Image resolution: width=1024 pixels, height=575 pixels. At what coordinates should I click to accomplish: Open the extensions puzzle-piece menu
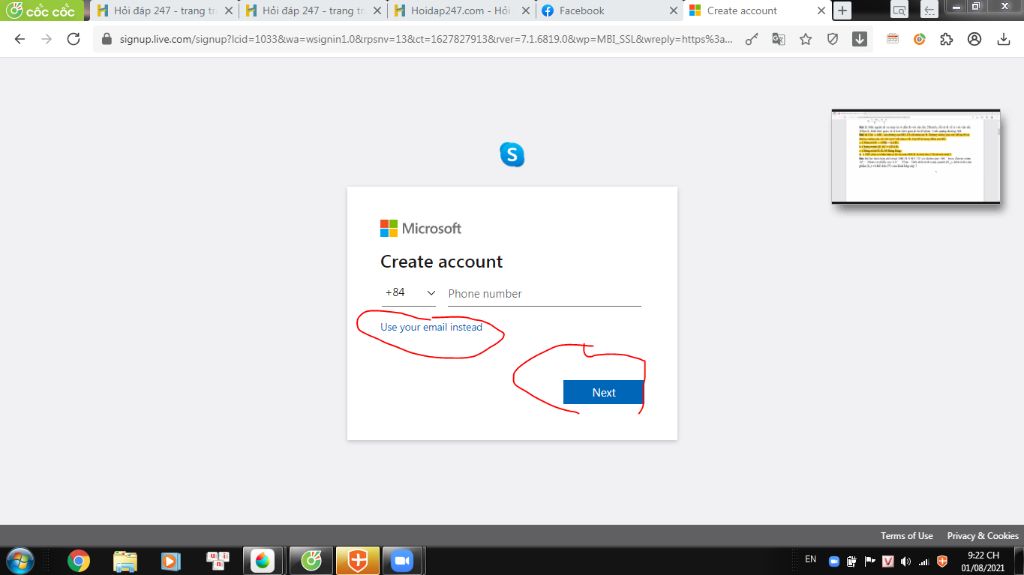click(946, 39)
